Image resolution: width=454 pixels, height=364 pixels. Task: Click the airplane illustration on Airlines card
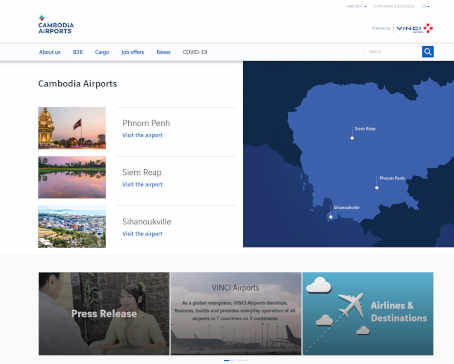pos(351,304)
